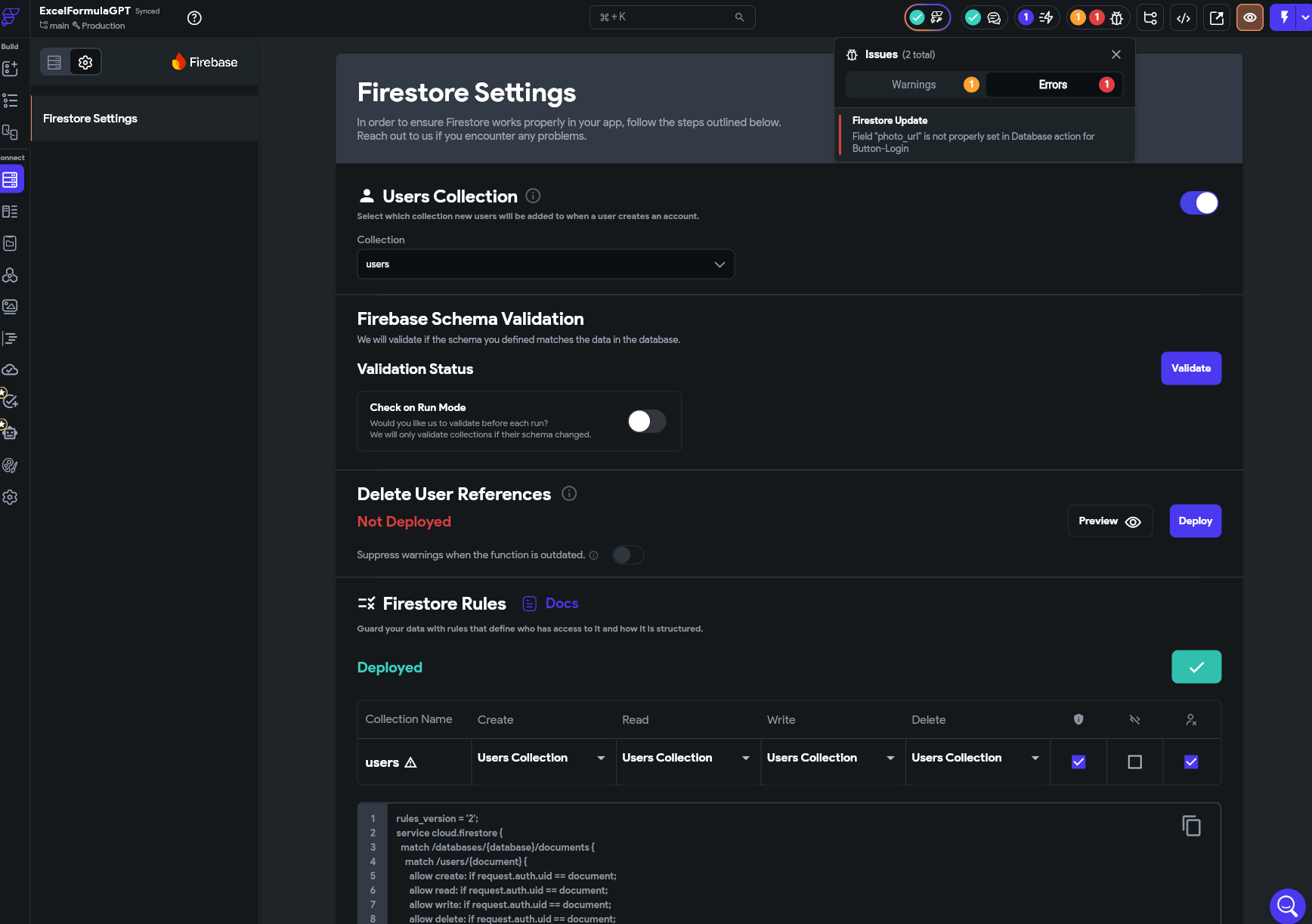Viewport: 1312px width, 924px height.
Task: Open the custom code lines icon
Action: pos(10,338)
